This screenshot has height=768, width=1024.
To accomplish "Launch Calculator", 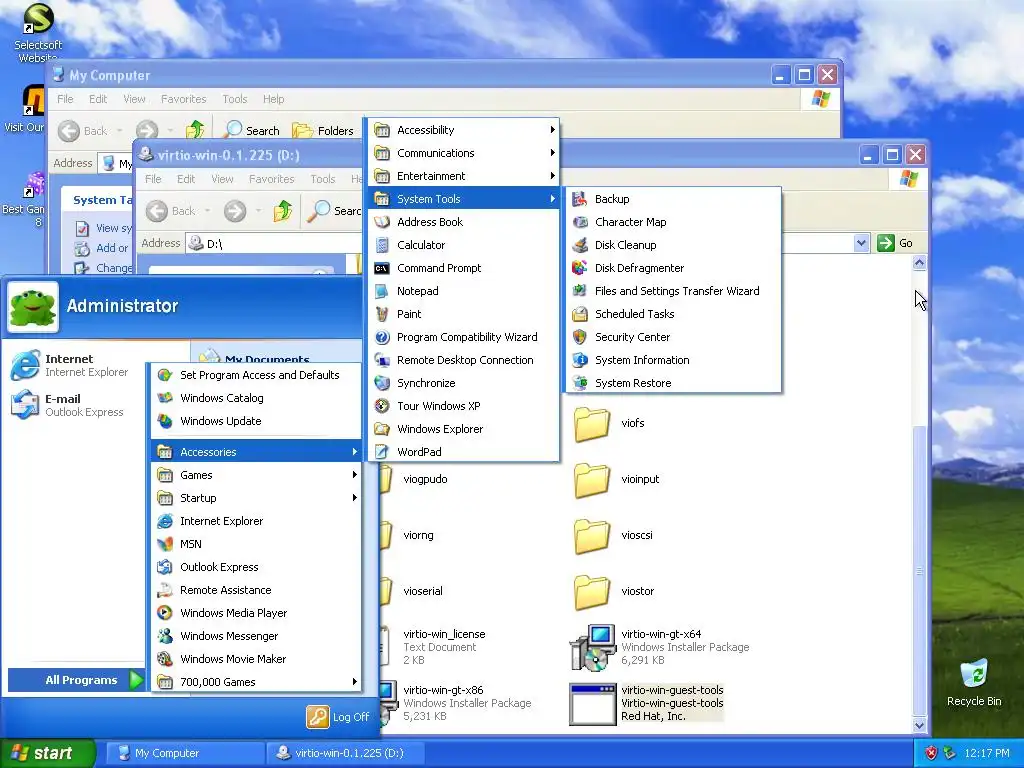I will pos(464,245).
